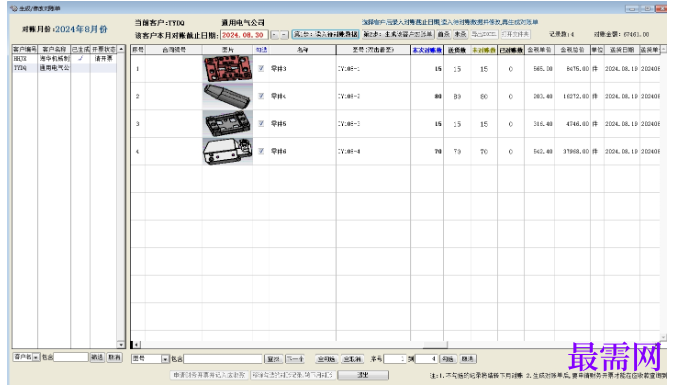680x388 pixels.
Task: Untick the selection checkbox for row 4
Action: [261, 151]
